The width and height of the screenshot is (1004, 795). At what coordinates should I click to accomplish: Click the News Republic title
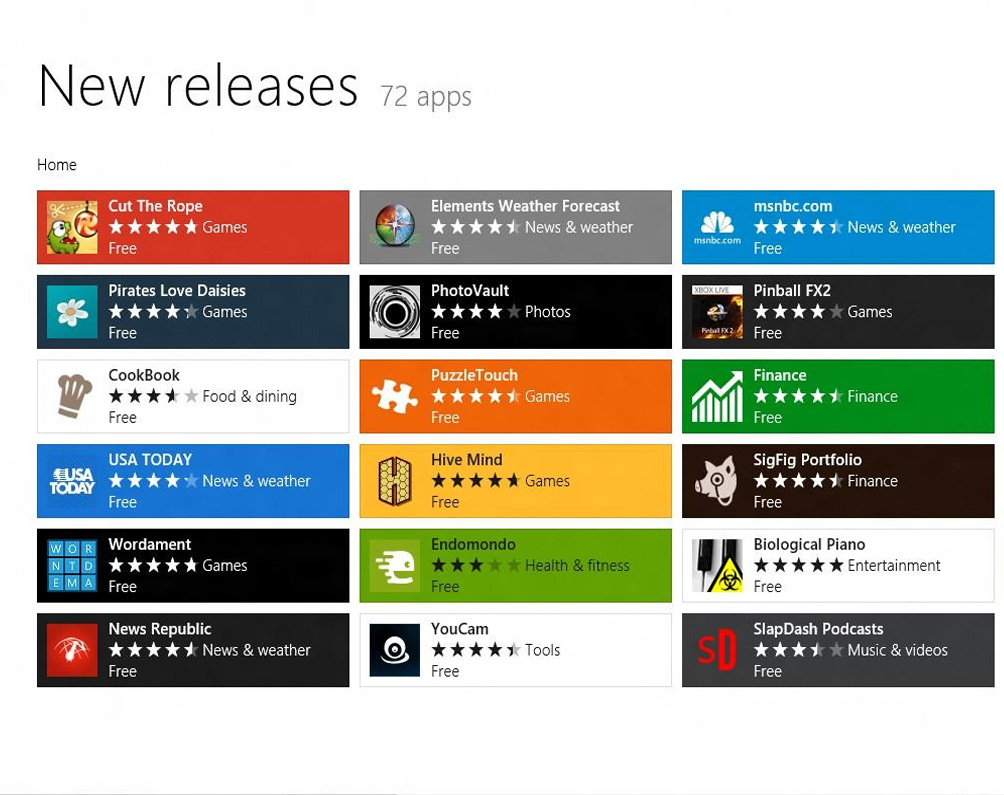coord(160,629)
